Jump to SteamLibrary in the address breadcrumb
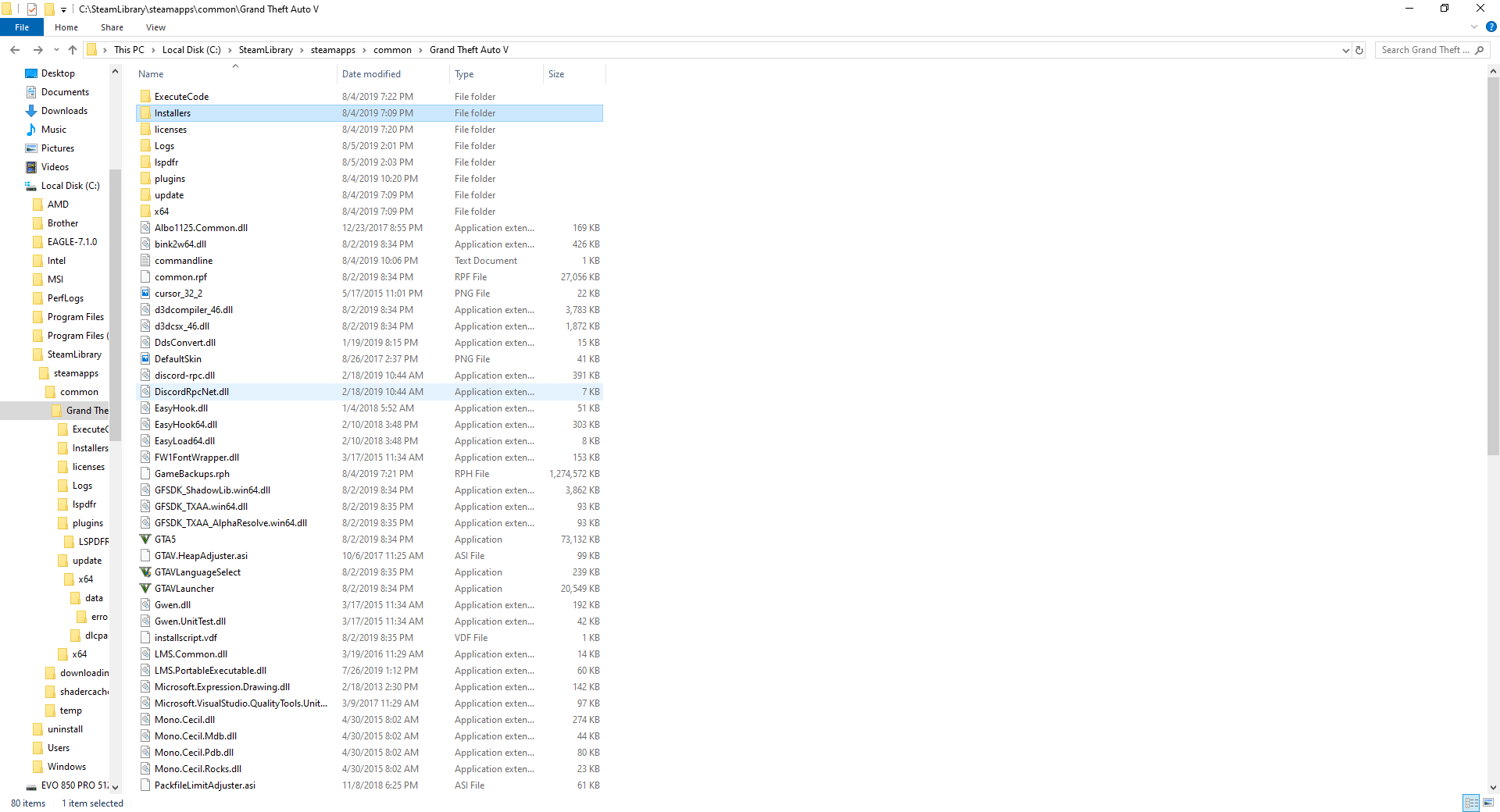The height and width of the screenshot is (812, 1500). (x=266, y=50)
